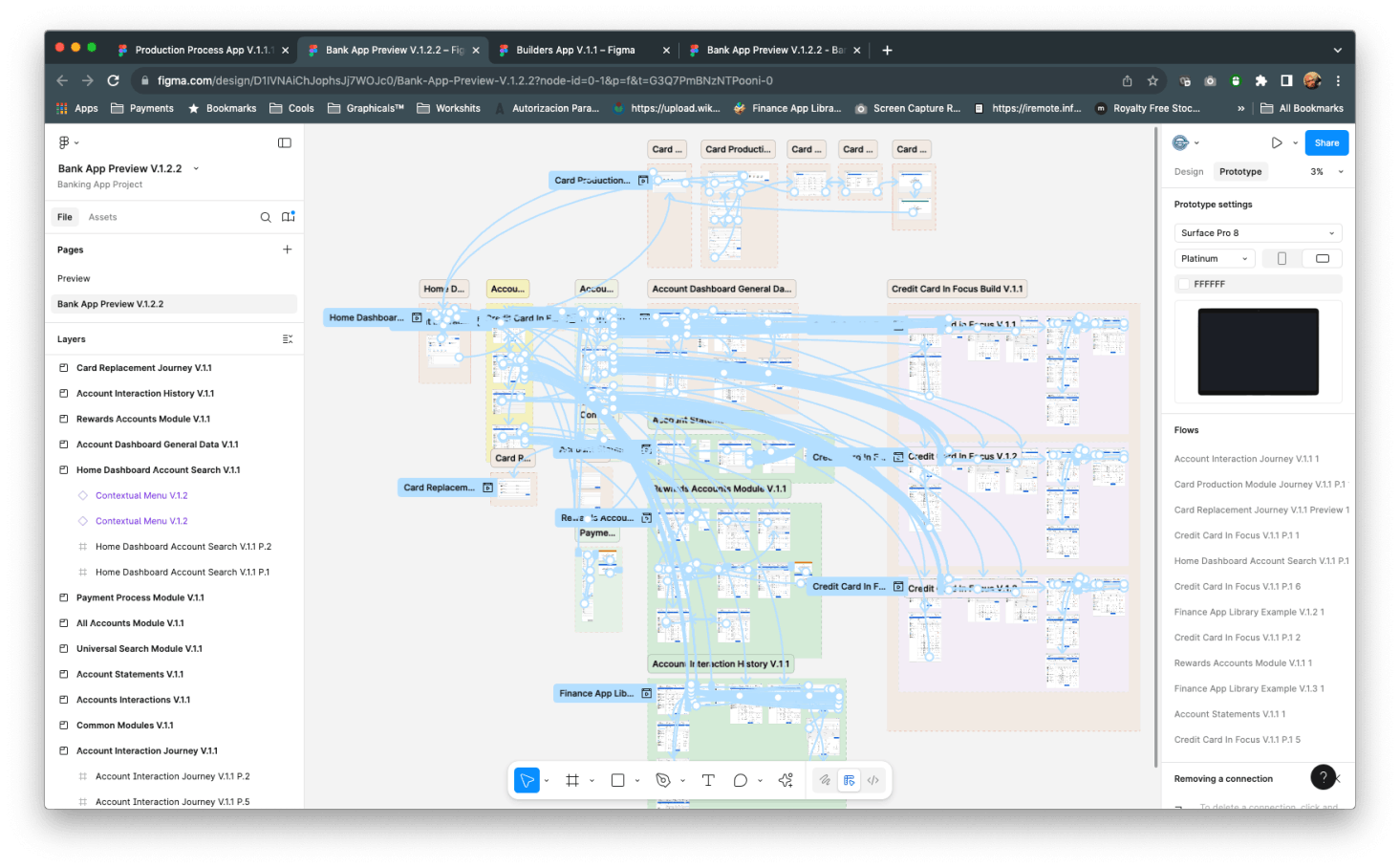Add a new page with the plus icon
Screen dimensions: 1400x868
[287, 250]
